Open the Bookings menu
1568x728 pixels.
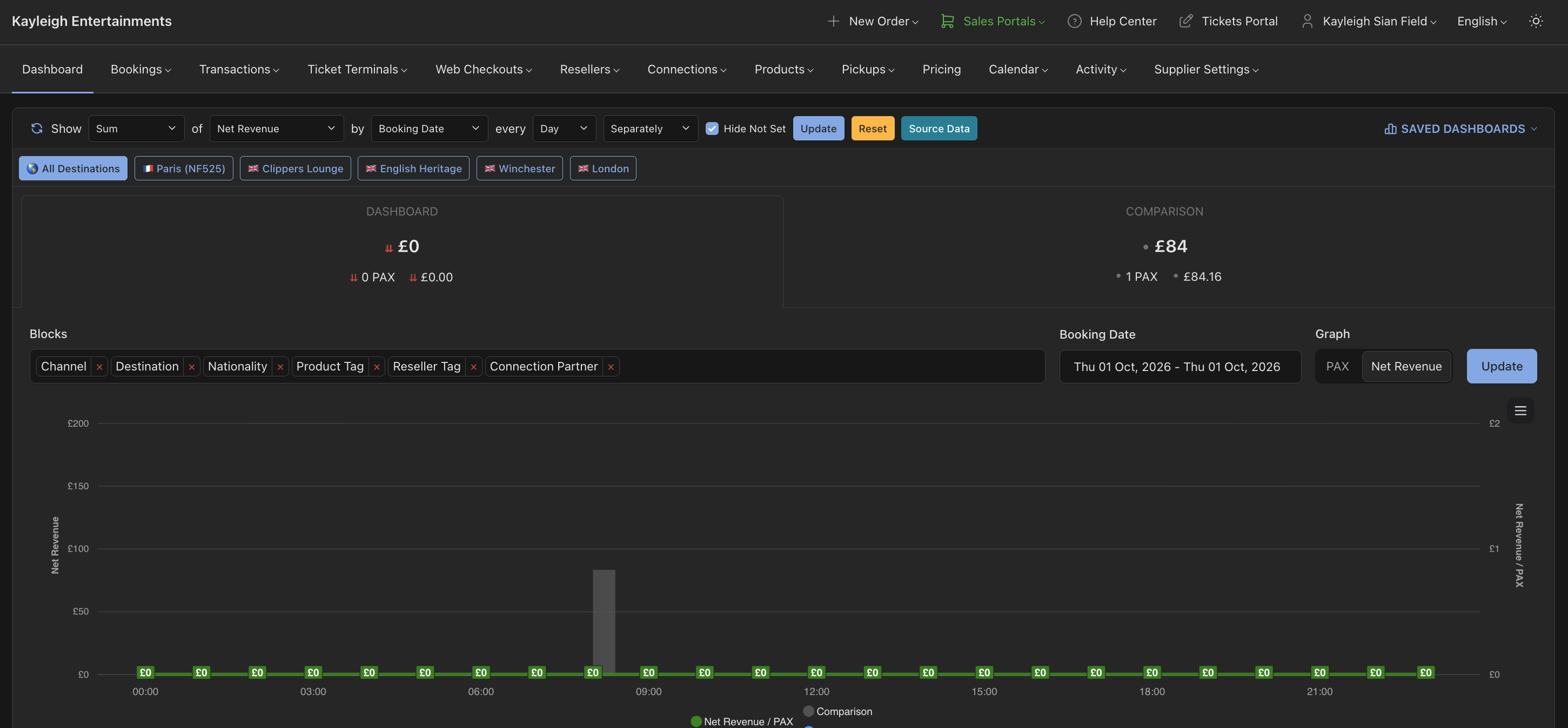140,69
